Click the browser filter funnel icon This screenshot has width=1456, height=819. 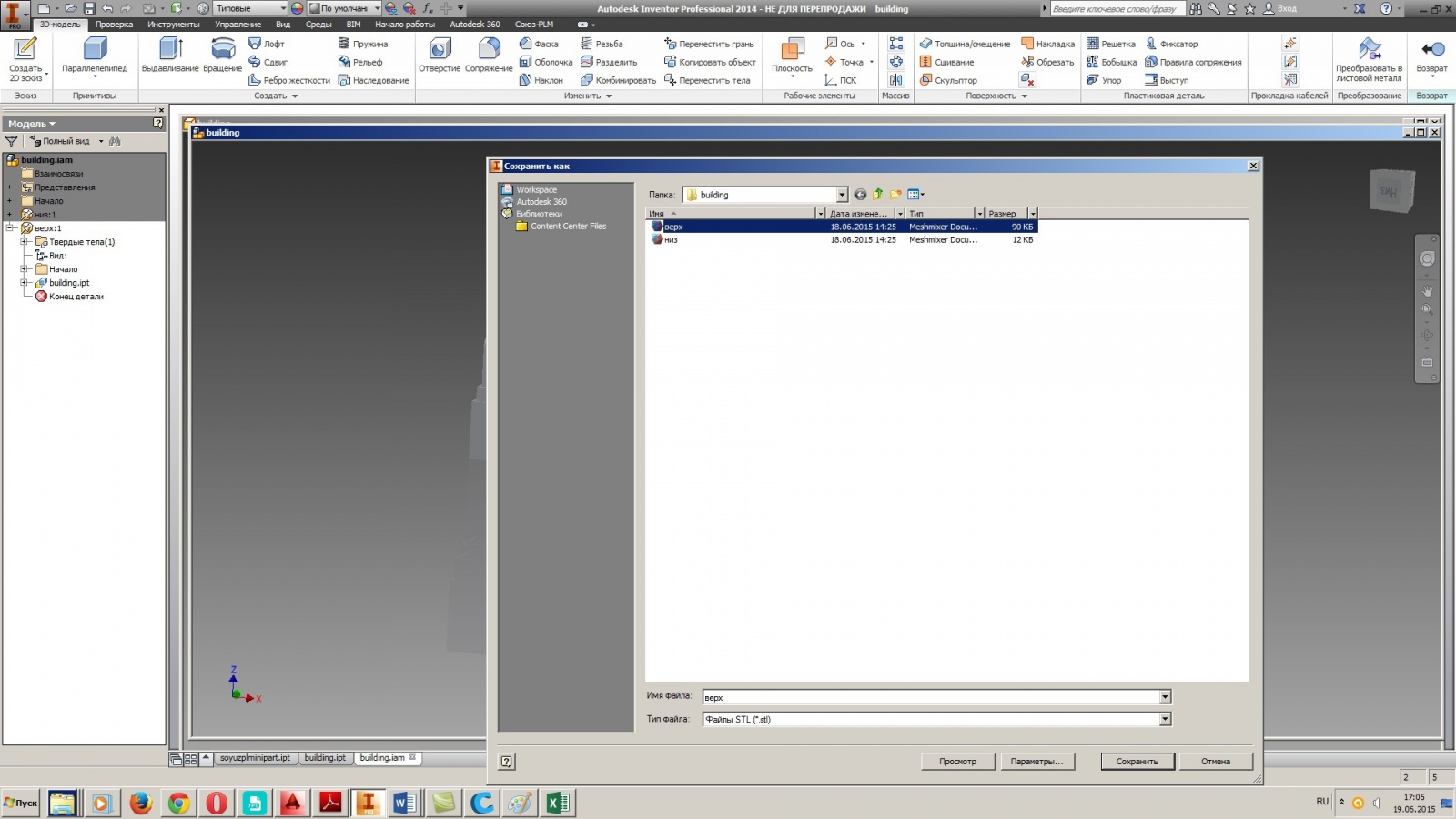(11, 141)
